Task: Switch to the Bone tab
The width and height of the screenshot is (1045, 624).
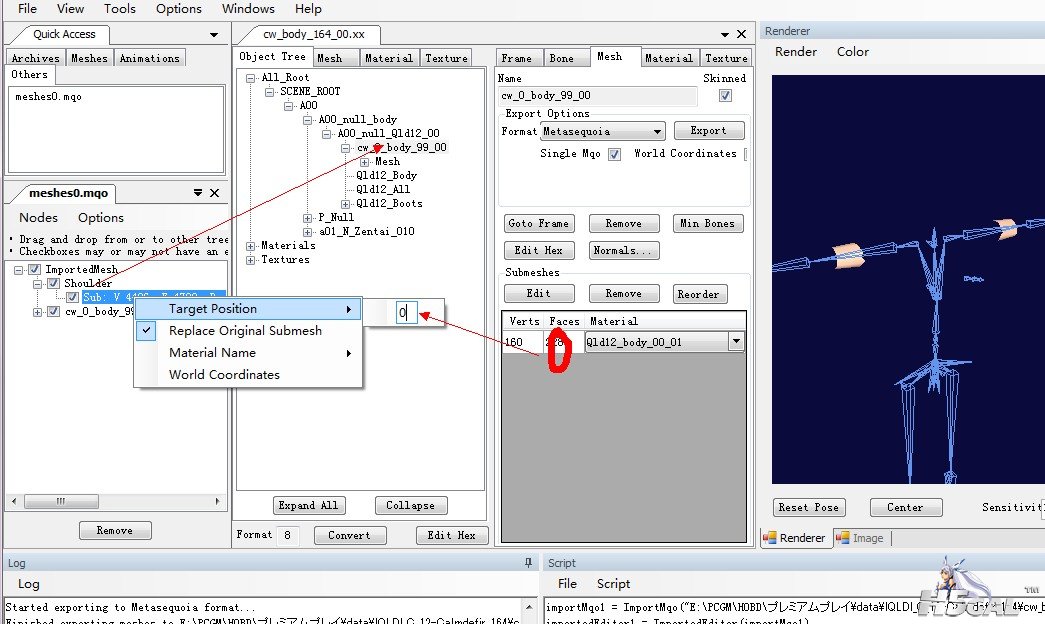Action: pos(562,58)
